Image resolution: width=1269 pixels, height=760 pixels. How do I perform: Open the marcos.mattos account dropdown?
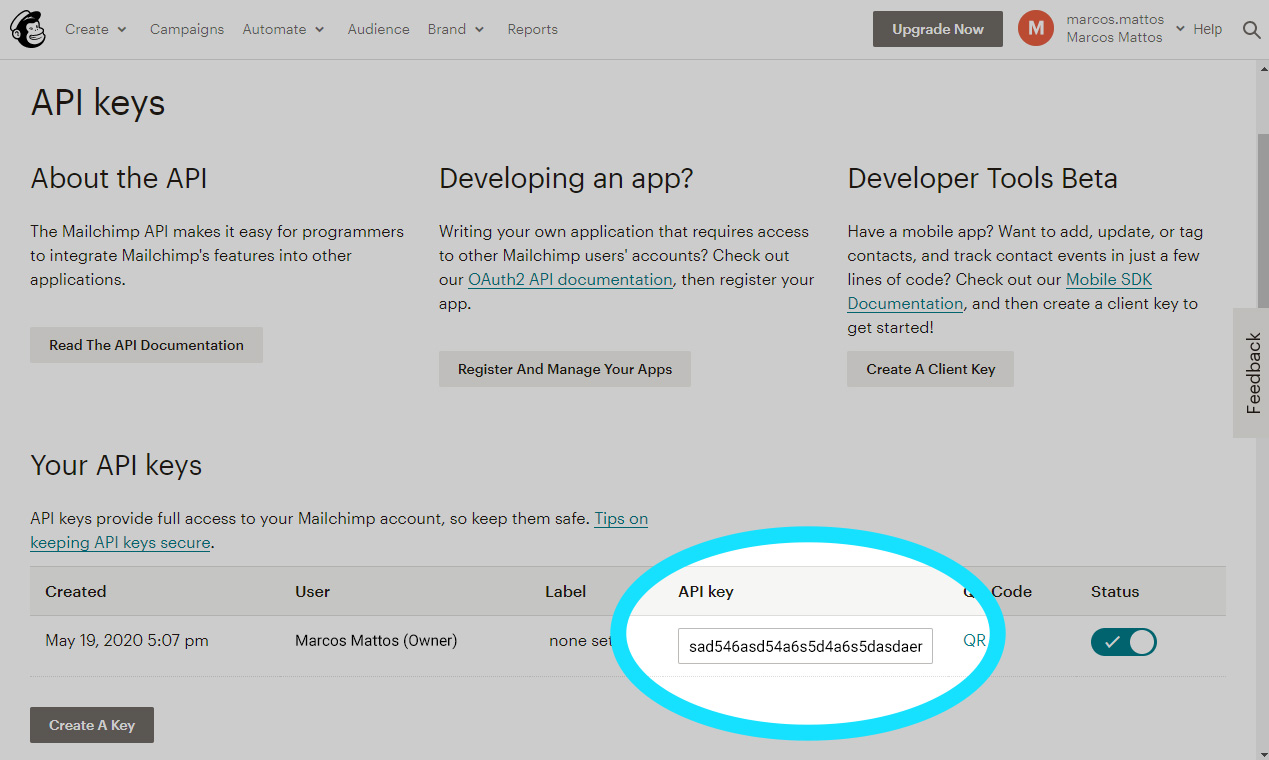coord(1125,28)
